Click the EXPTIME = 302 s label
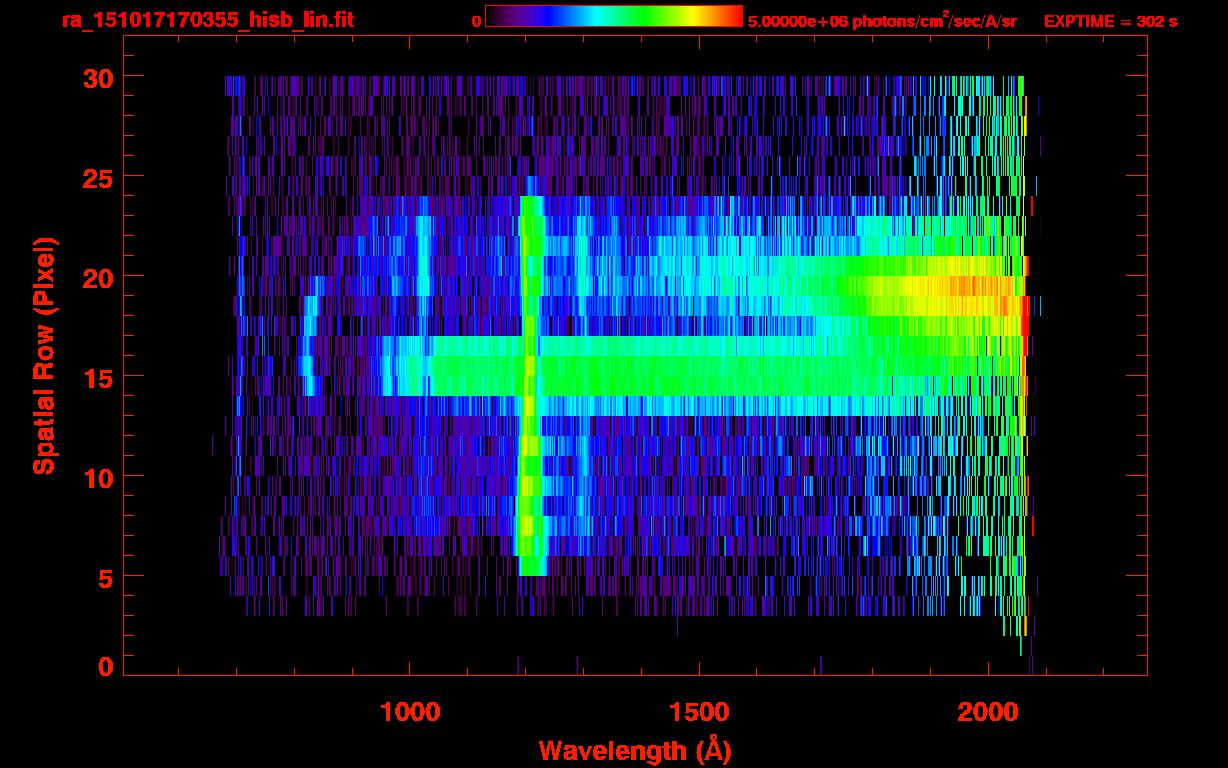 pyautogui.click(x=1110, y=21)
